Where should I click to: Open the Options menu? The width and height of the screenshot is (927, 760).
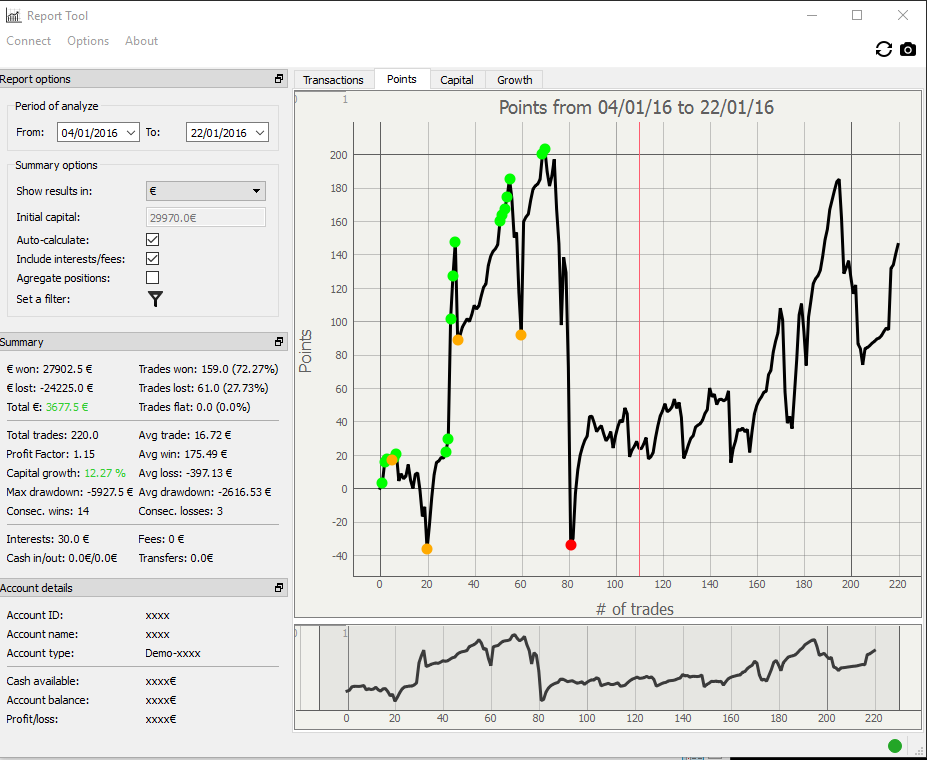point(88,41)
